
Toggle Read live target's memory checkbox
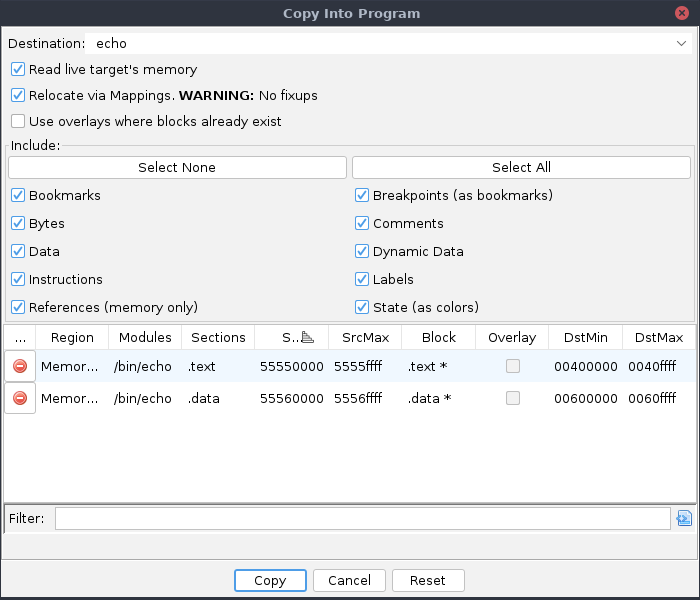click(x=18, y=70)
